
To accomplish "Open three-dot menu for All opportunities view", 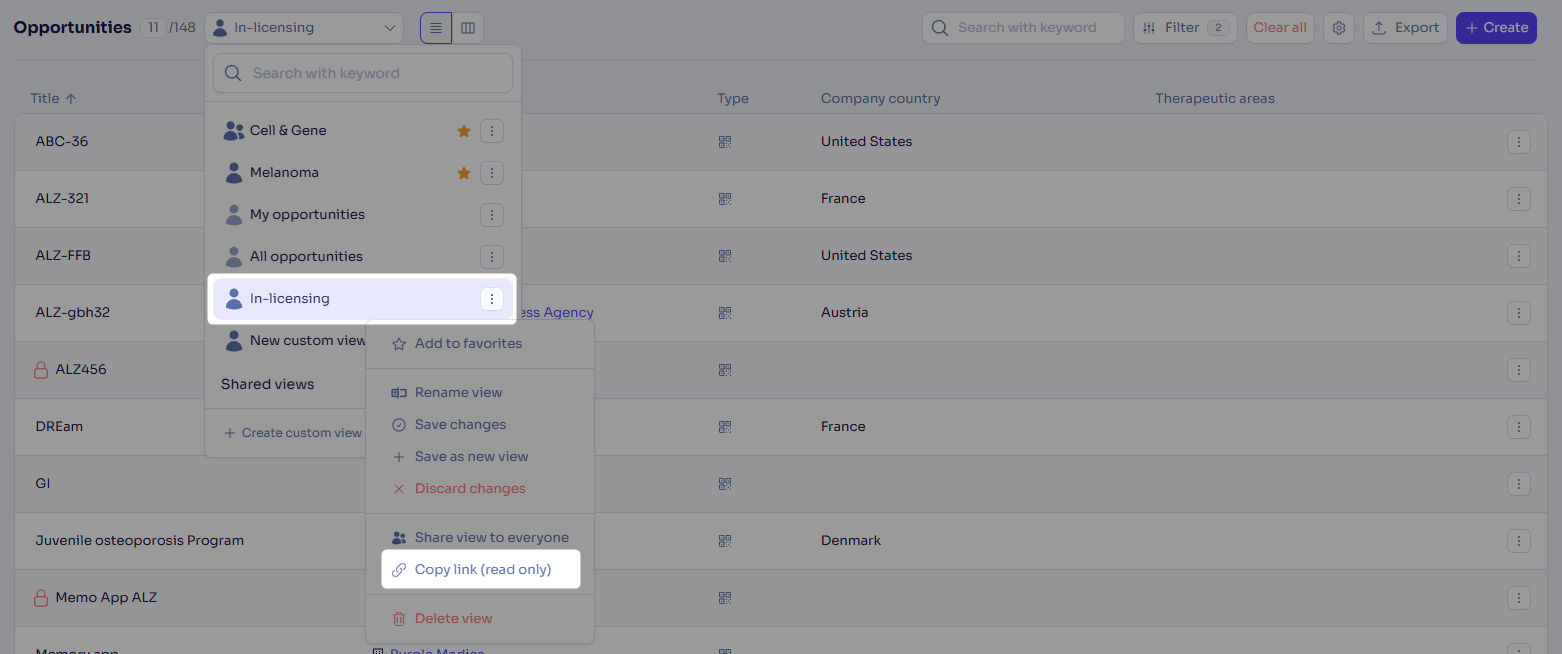I will point(492,257).
